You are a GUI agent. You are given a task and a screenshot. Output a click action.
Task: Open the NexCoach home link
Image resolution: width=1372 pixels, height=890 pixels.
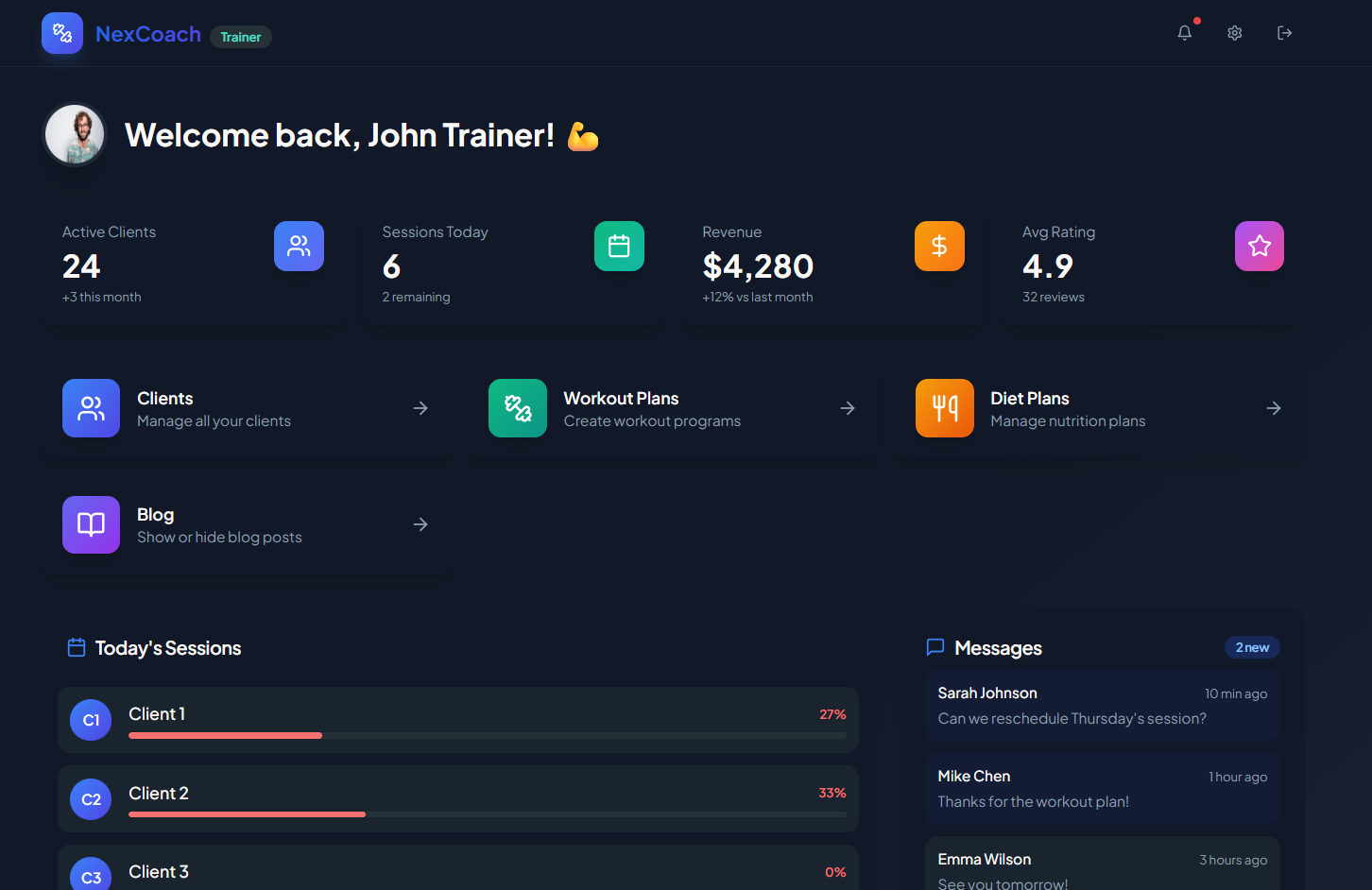pyautogui.click(x=148, y=34)
